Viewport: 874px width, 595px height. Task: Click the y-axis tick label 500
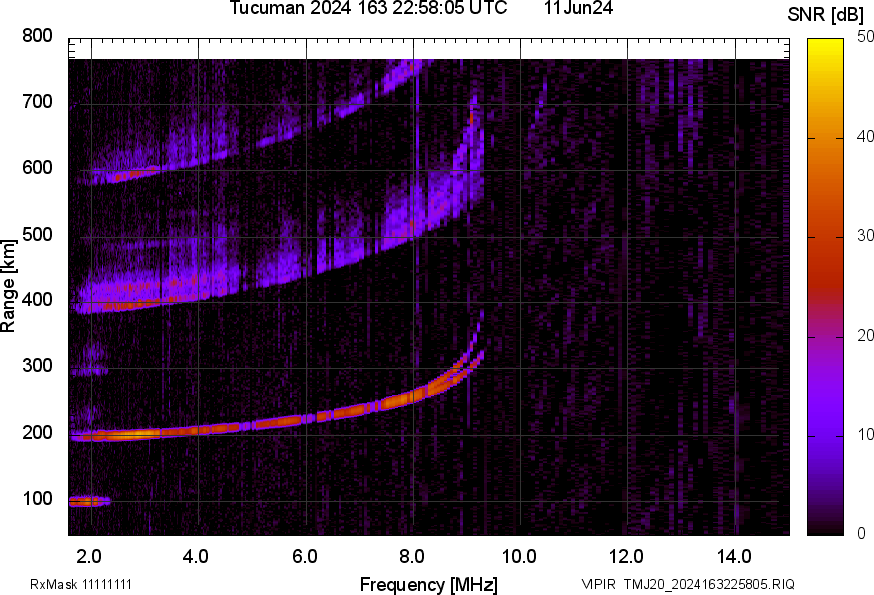tap(37, 234)
